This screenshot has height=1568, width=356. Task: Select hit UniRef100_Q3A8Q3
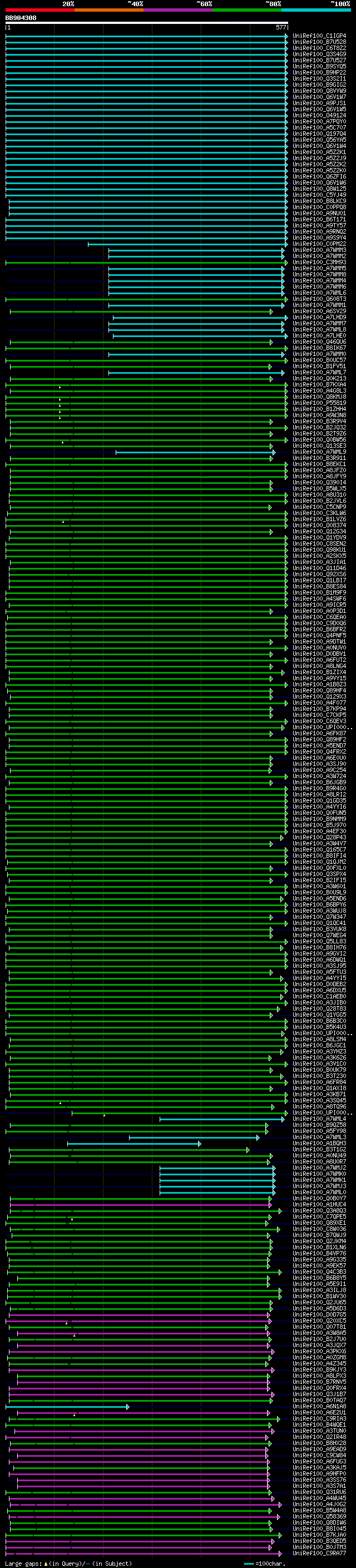[319, 1211]
